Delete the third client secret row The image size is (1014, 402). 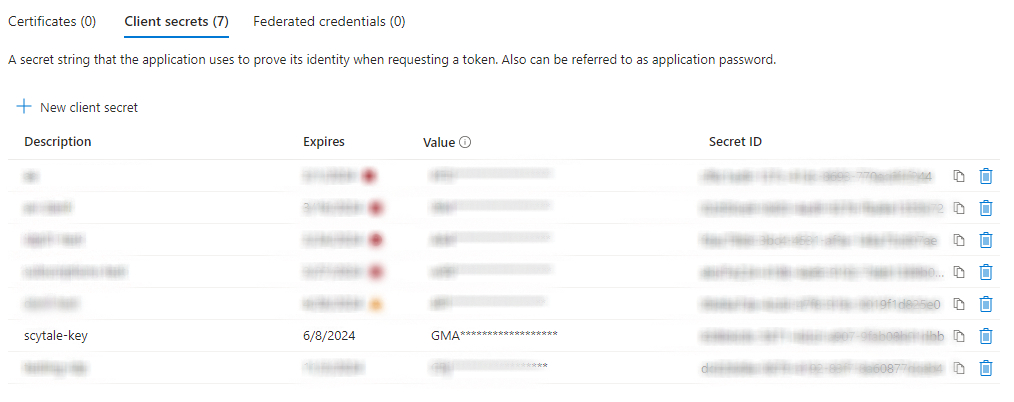pyautogui.click(x=985, y=240)
